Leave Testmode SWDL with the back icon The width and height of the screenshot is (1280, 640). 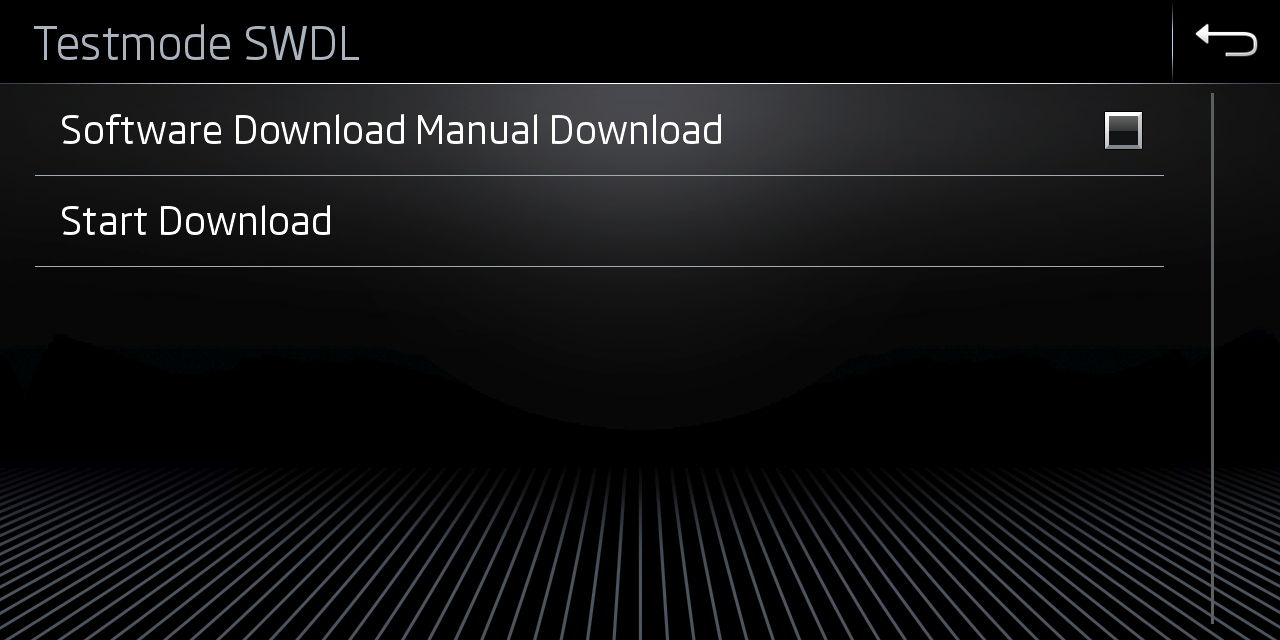pos(1226,40)
